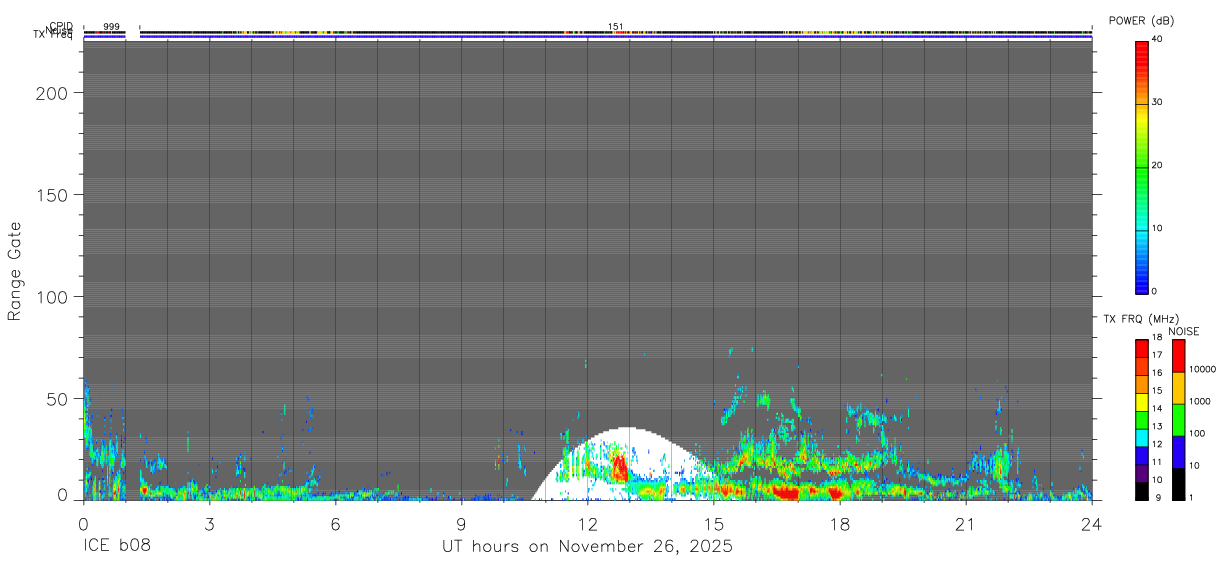Select the 40 label on power scale

(1156, 39)
